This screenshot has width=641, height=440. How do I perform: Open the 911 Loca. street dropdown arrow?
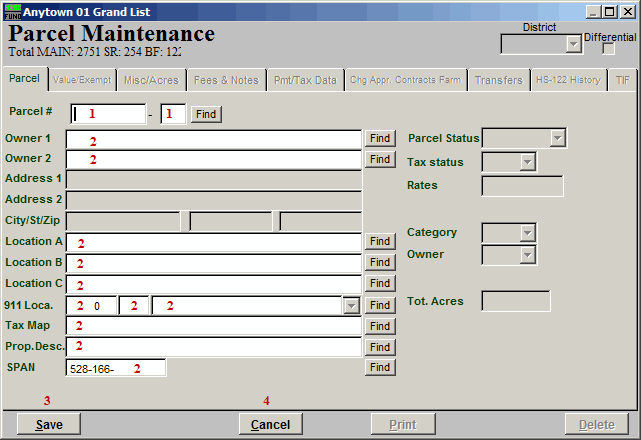click(x=350, y=306)
